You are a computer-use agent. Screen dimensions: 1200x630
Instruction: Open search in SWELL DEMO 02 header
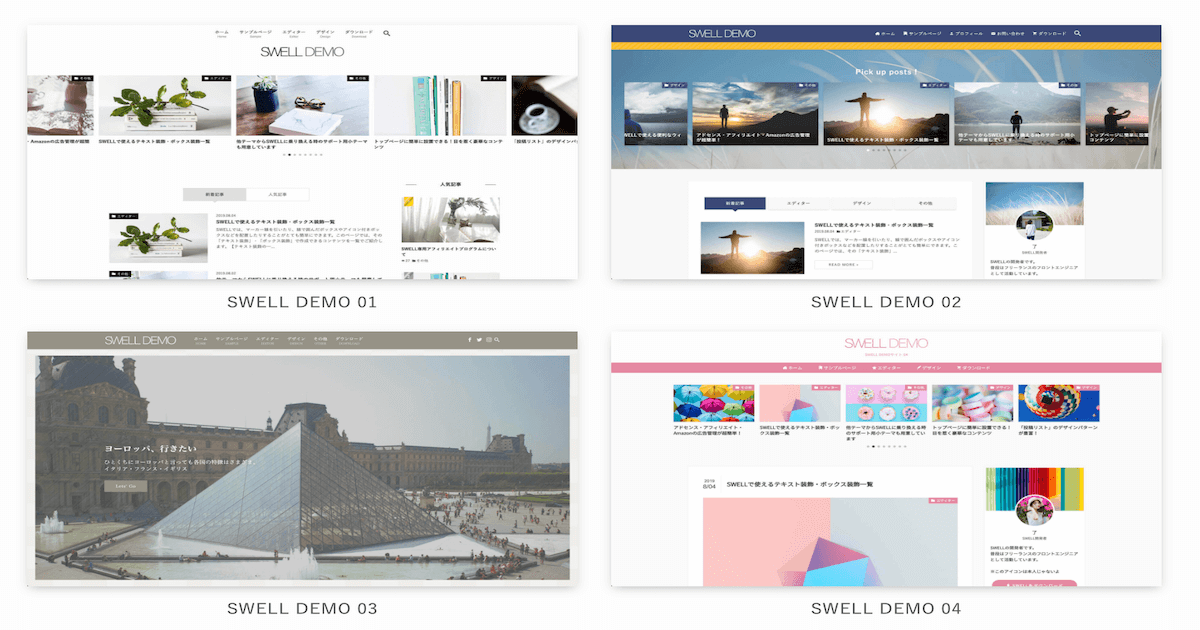[x=1077, y=33]
